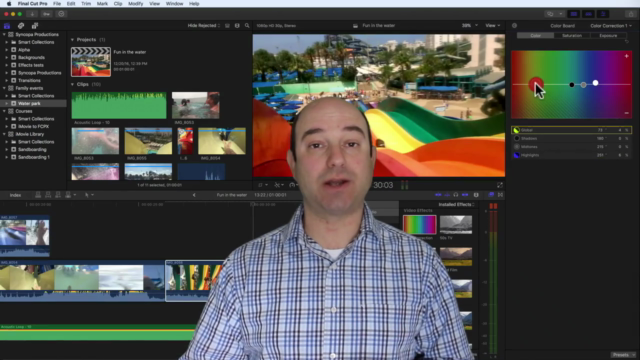
Task: Click the clip appearance filmstrip icon in browser
Action: pos(227,26)
